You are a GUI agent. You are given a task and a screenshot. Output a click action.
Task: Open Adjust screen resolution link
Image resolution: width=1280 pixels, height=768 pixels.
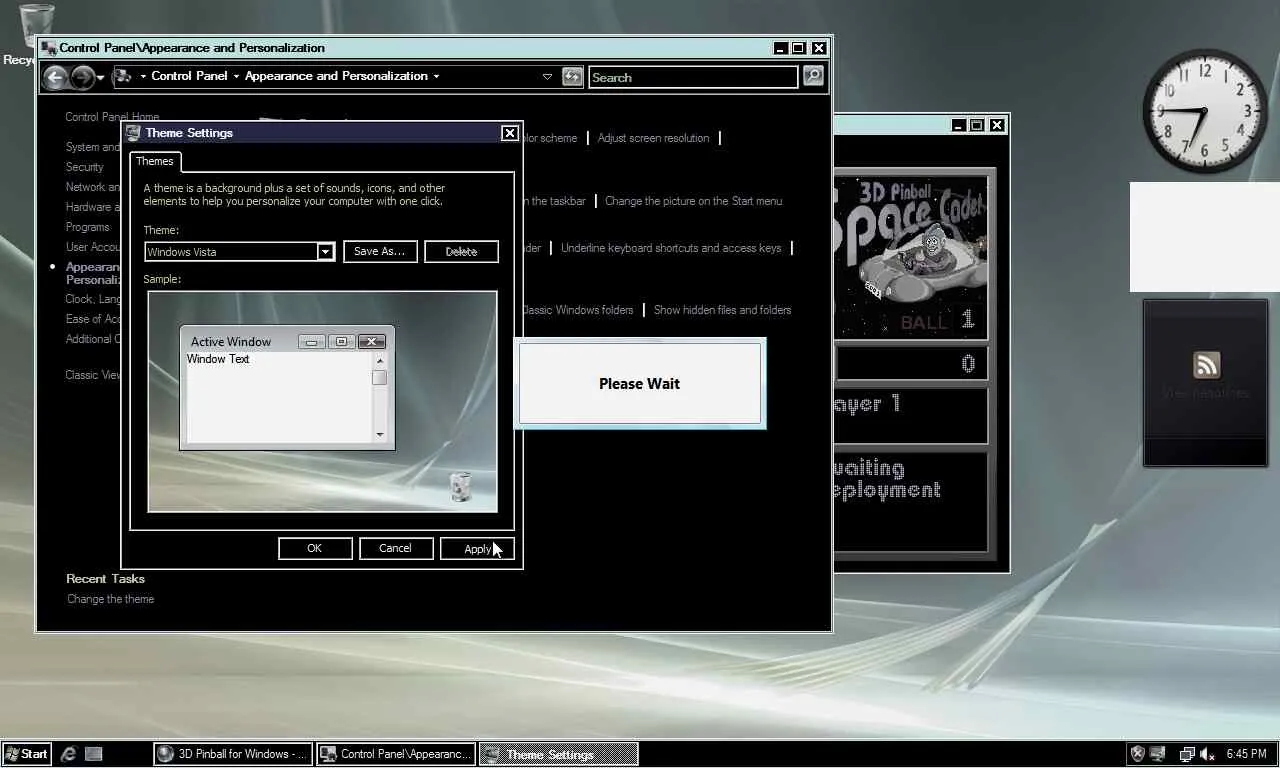[653, 138]
